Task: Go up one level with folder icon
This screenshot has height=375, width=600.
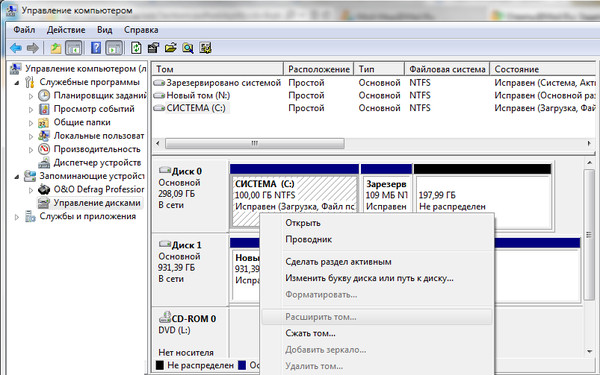Action: (56, 48)
